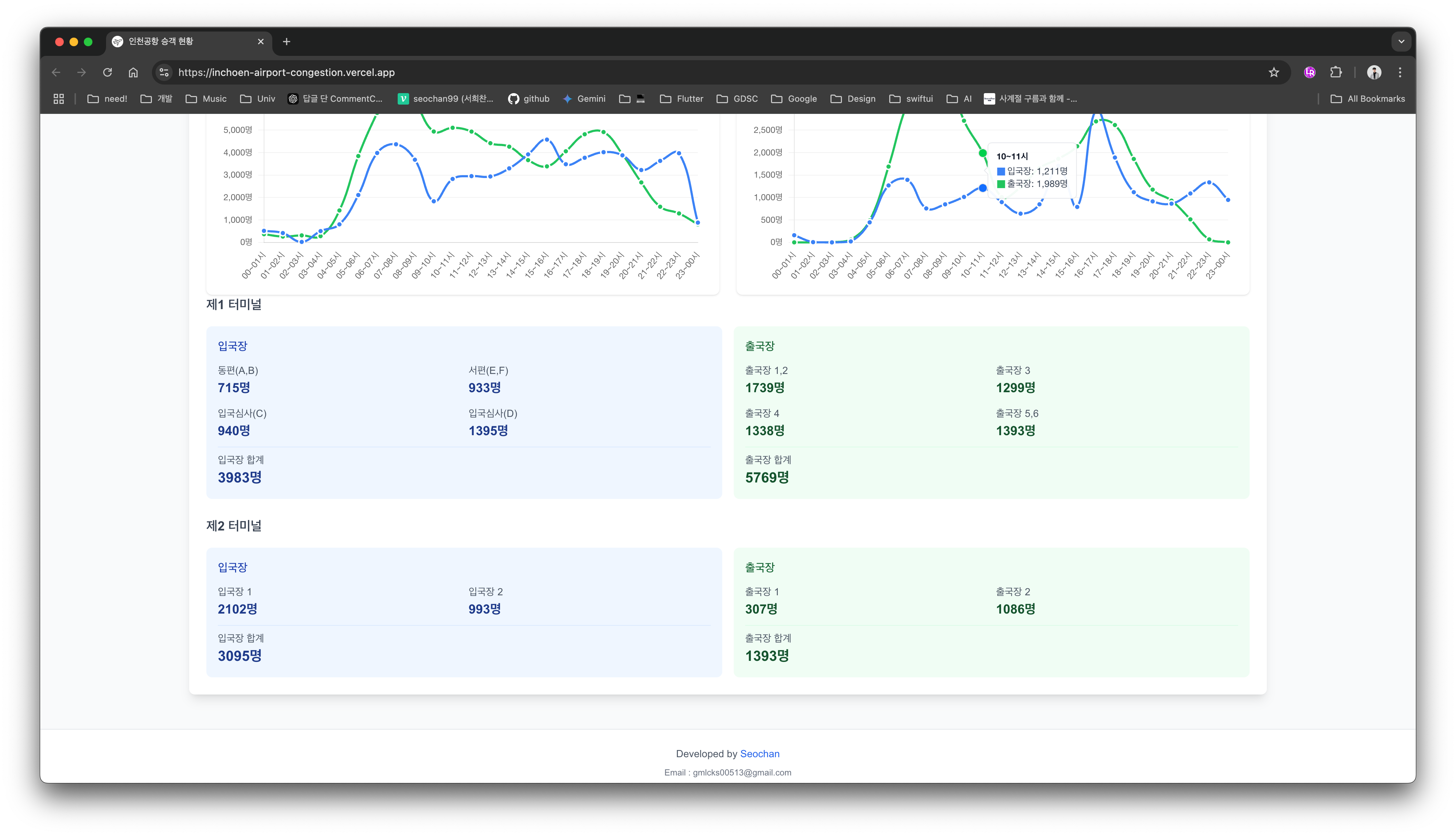Click the green 10~11시 chart data point
Screen dimensions: 1456x836
982,153
